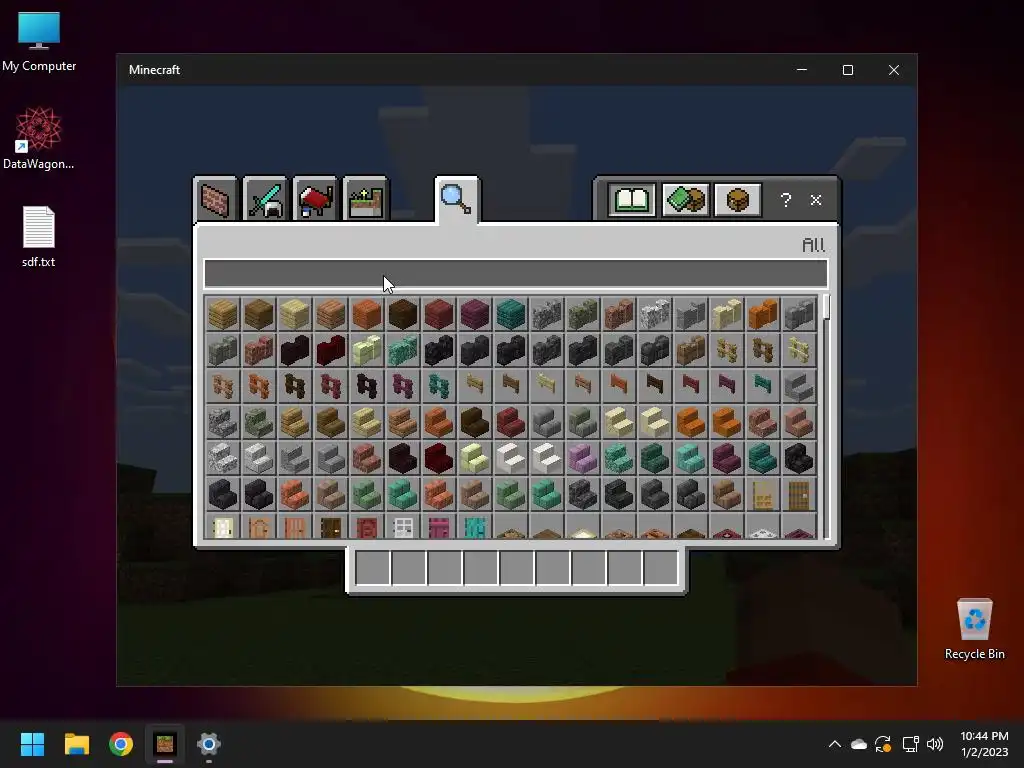
Task: Select the teal Warped Door item
Action: 475,526
